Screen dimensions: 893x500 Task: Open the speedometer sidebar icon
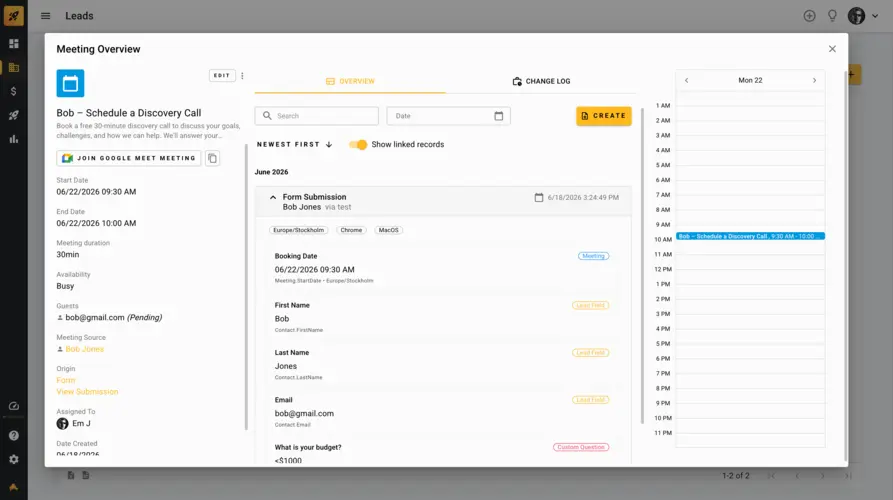[14, 406]
